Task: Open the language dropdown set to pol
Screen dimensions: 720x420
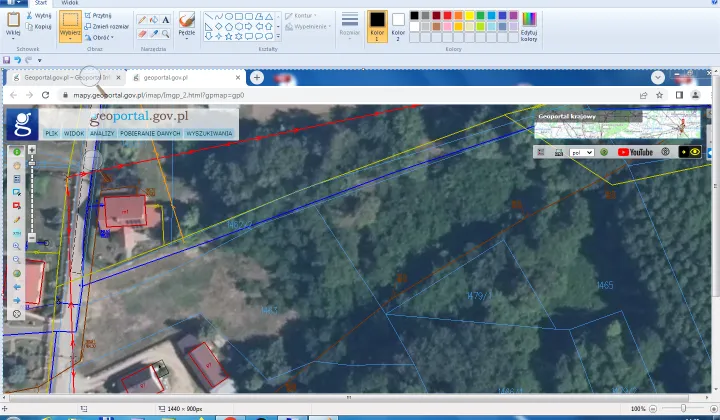Action: [581, 152]
